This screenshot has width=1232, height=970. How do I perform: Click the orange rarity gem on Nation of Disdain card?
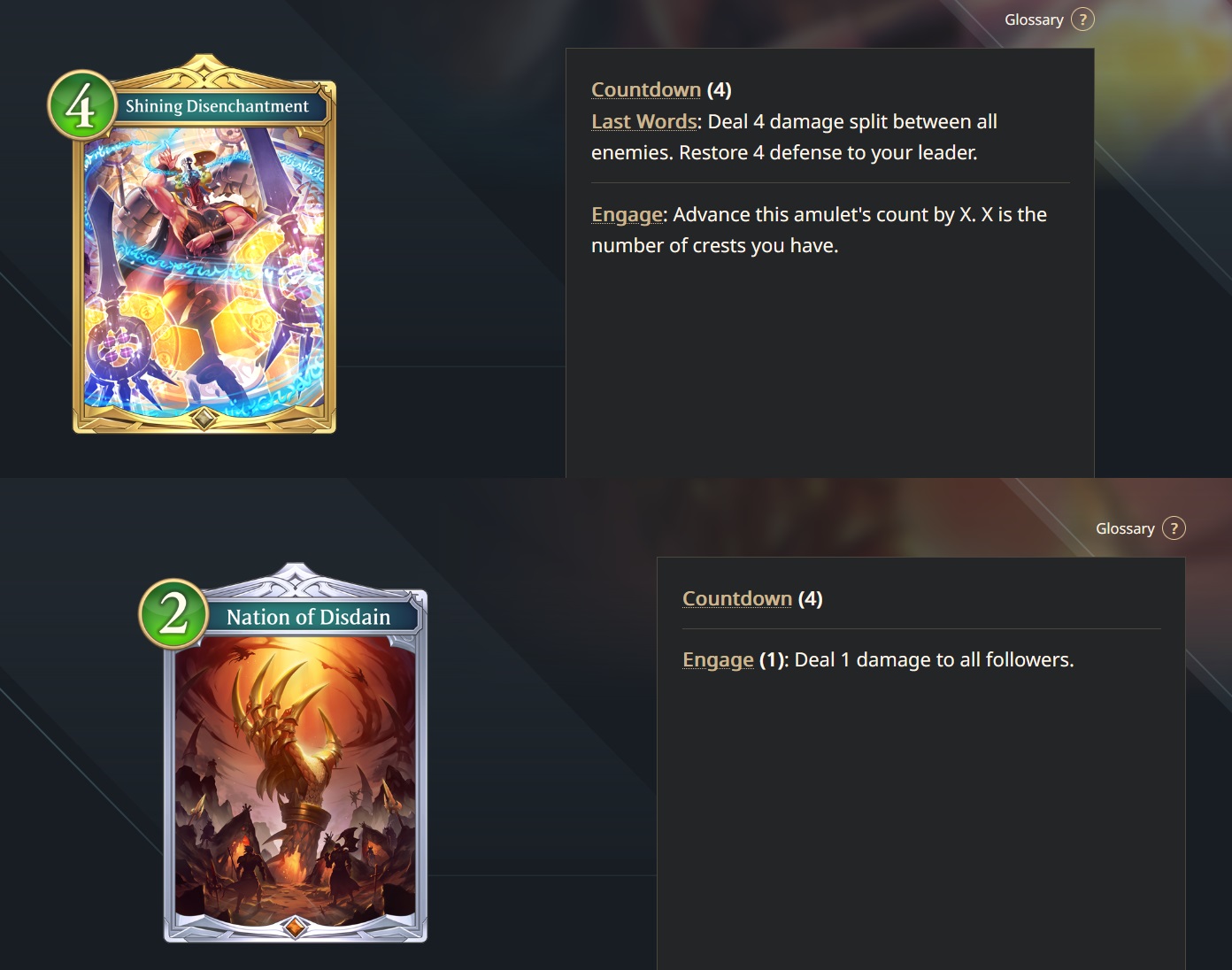pos(296,927)
